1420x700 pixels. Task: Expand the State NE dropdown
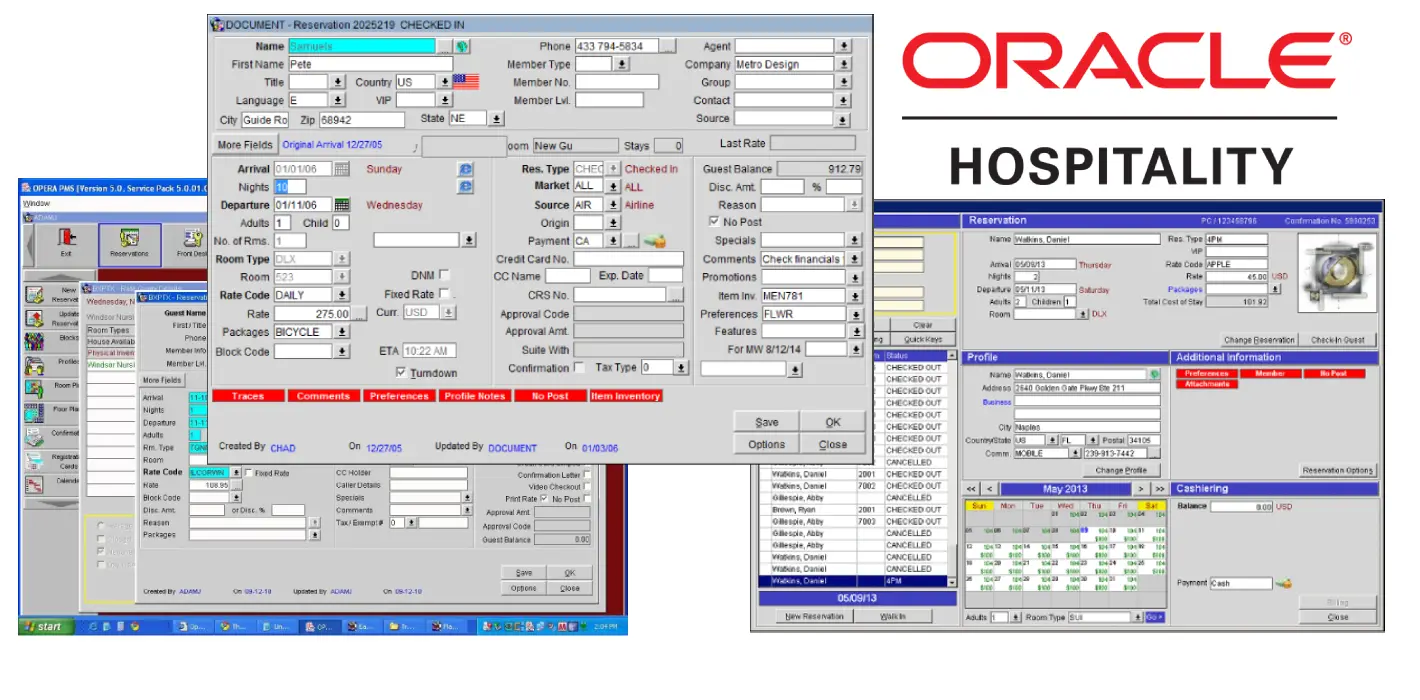pos(496,119)
